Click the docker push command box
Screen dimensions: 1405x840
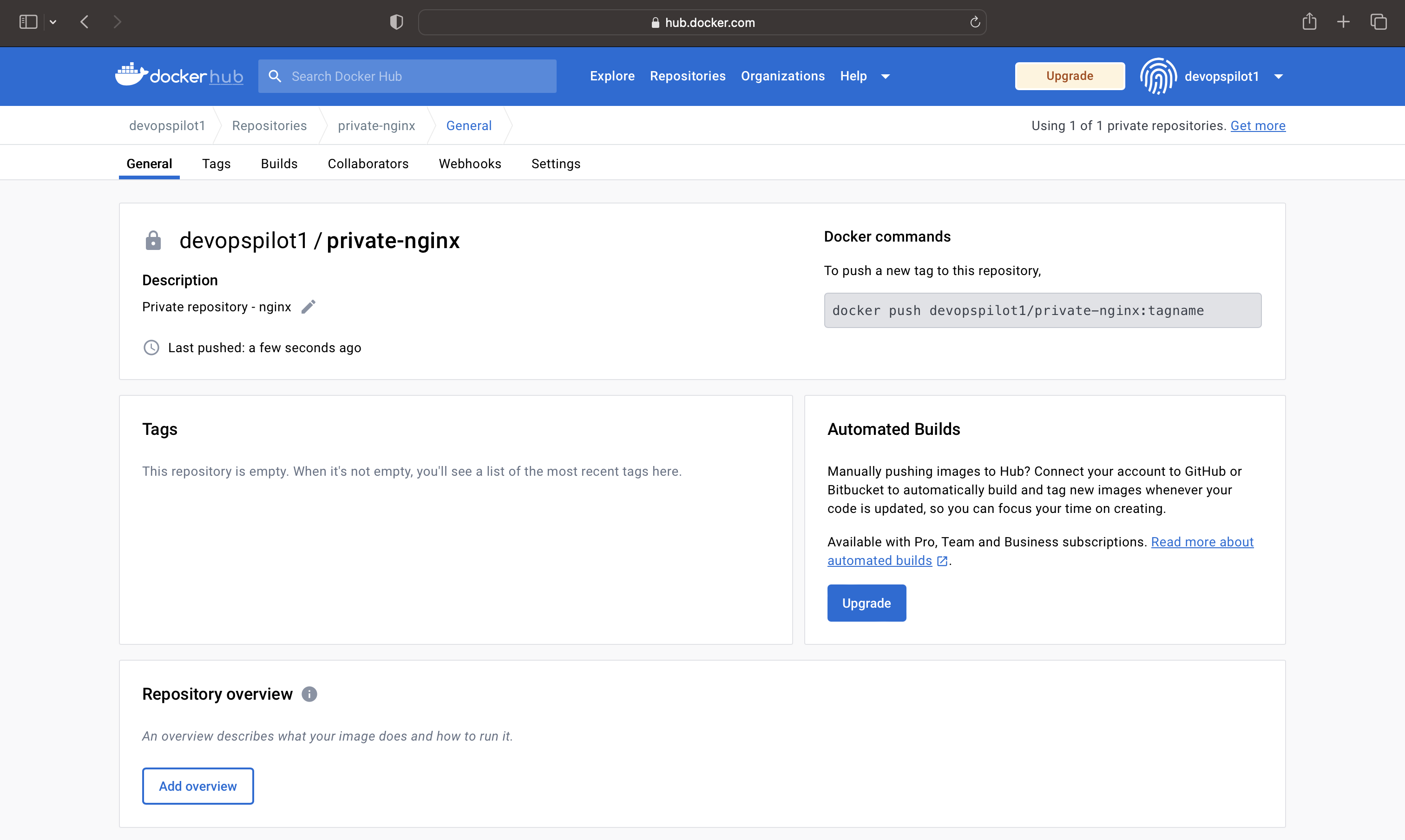[1042, 310]
